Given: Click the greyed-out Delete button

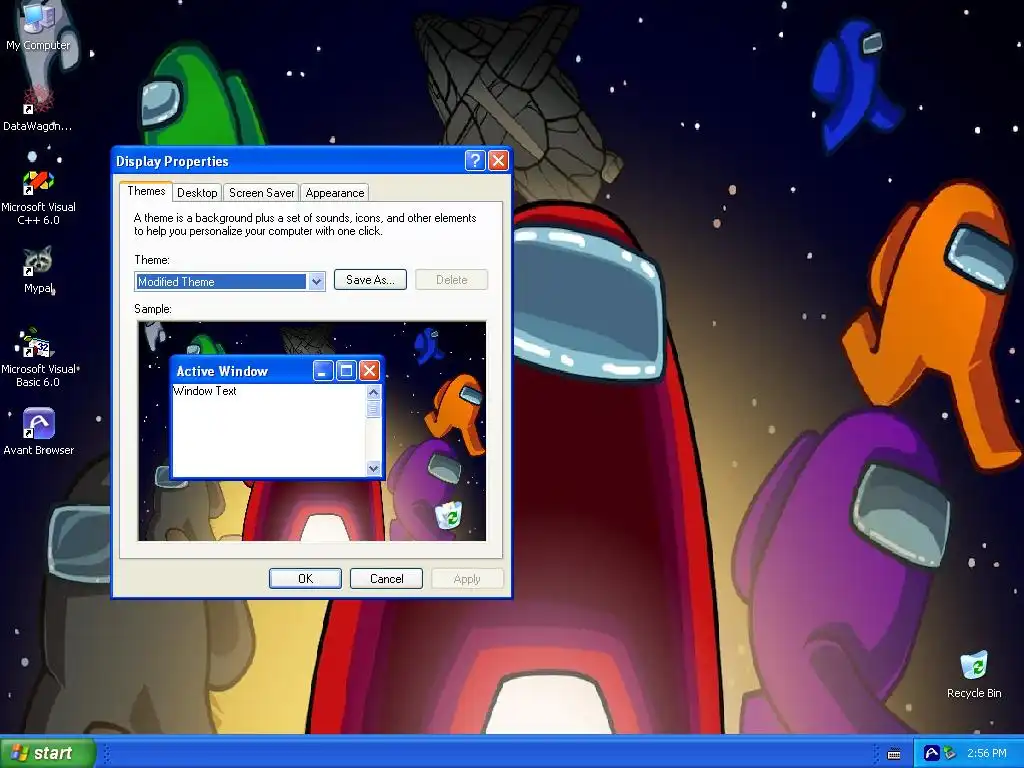Looking at the screenshot, I should [451, 280].
